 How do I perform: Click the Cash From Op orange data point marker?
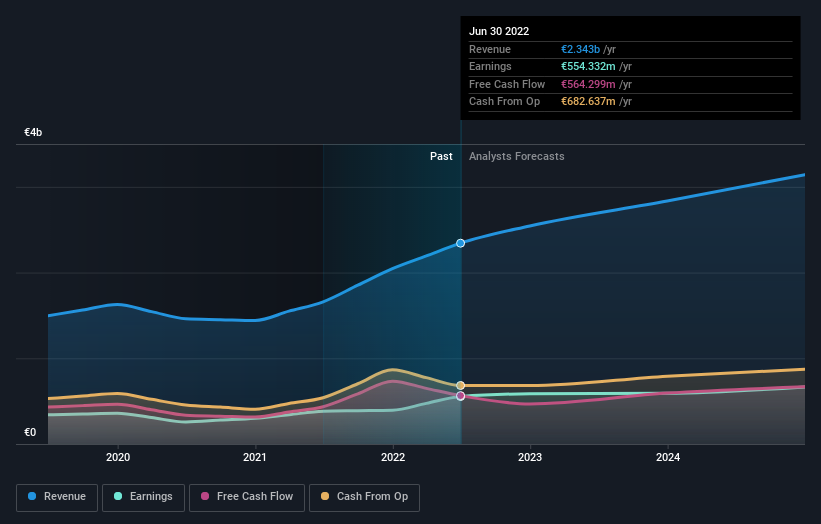460,385
